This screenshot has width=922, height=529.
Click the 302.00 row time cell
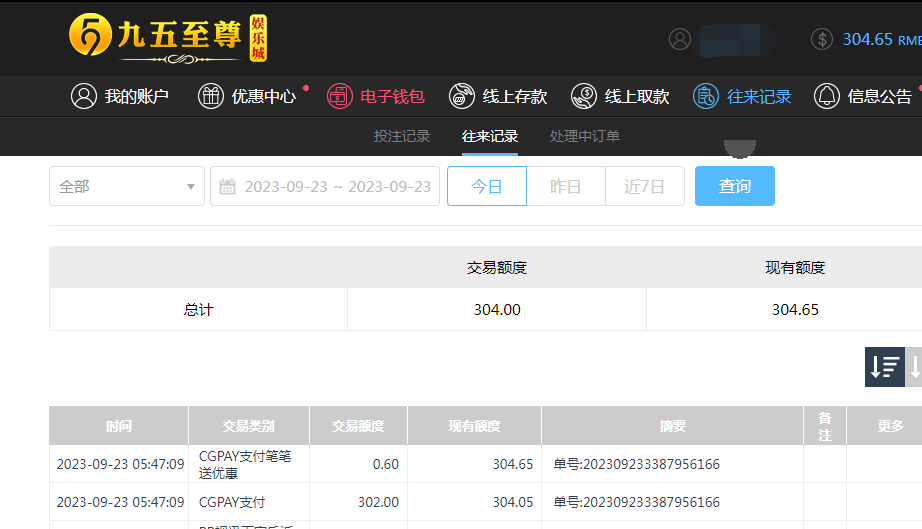pyautogui.click(x=120, y=503)
